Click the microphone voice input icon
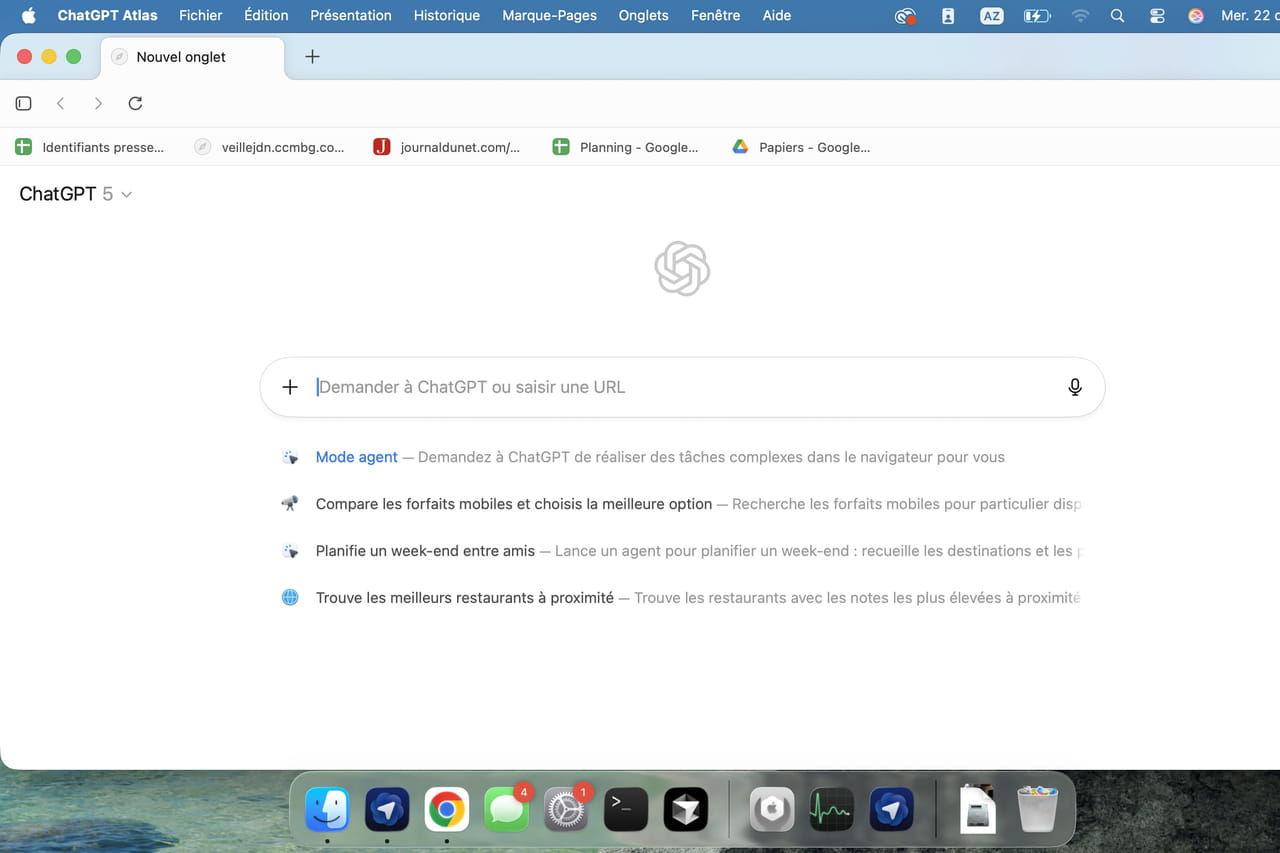This screenshot has height=853, width=1280. coord(1075,387)
